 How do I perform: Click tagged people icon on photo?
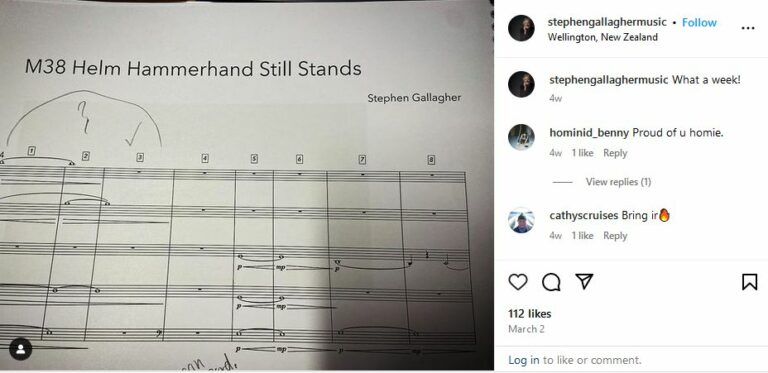pyautogui.click(x=21, y=349)
